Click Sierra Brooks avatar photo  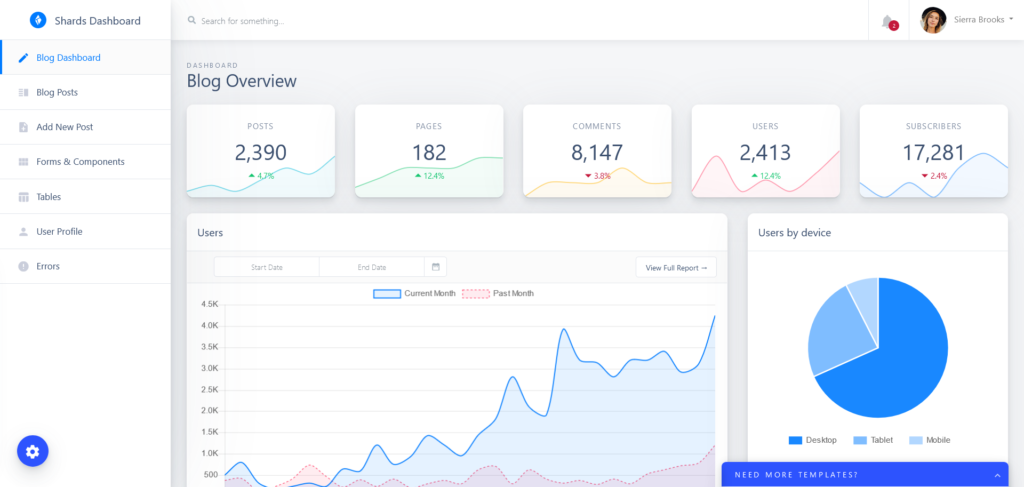933,20
